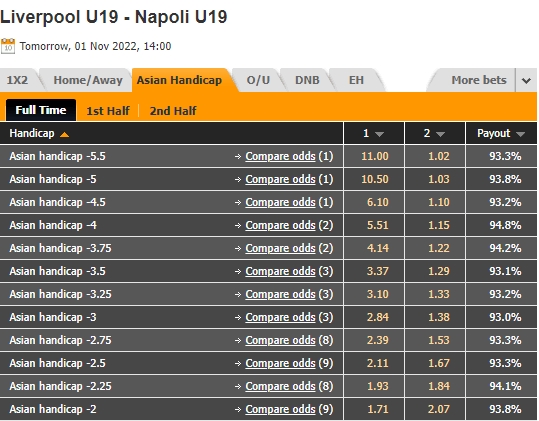Screen dimensions: 539x421
Task: Open the Home/Away tab
Action: (x=88, y=80)
